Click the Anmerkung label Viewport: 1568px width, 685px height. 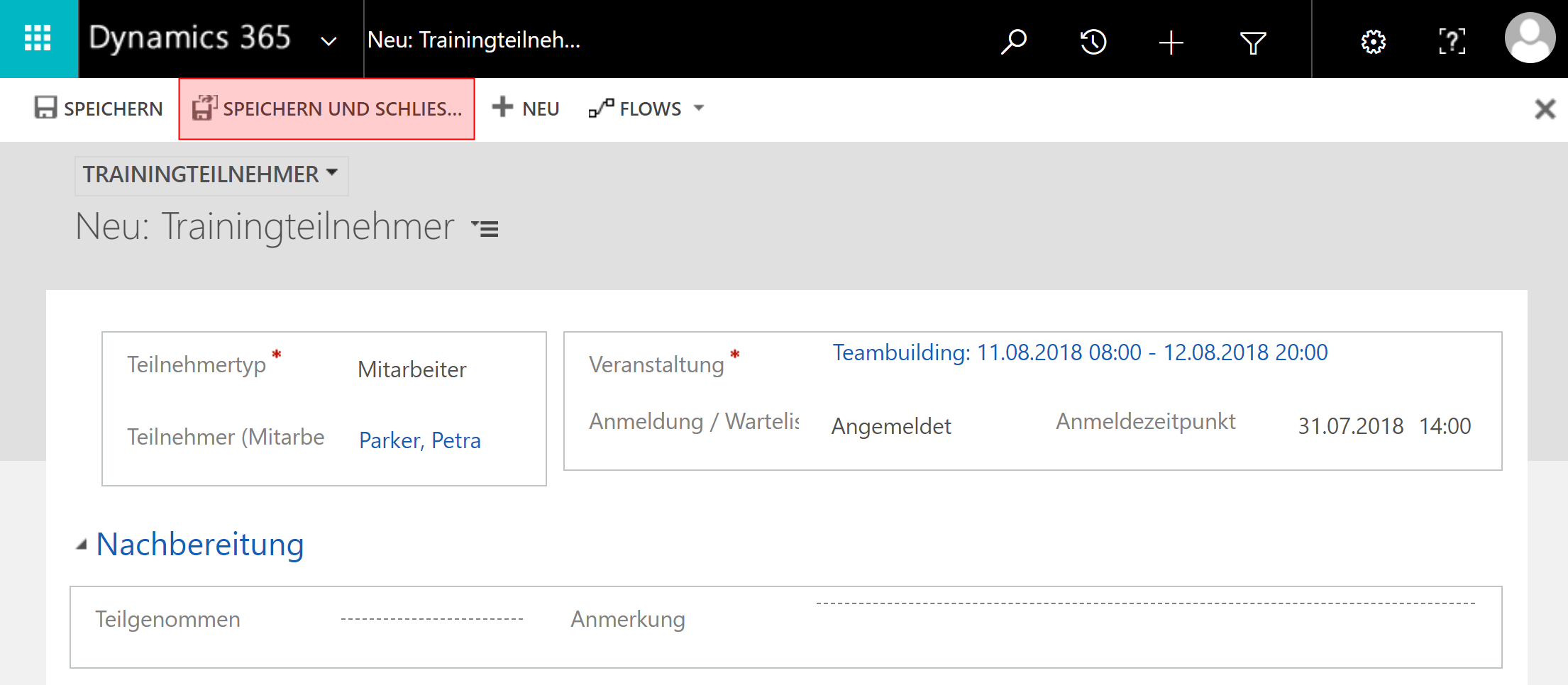[628, 619]
